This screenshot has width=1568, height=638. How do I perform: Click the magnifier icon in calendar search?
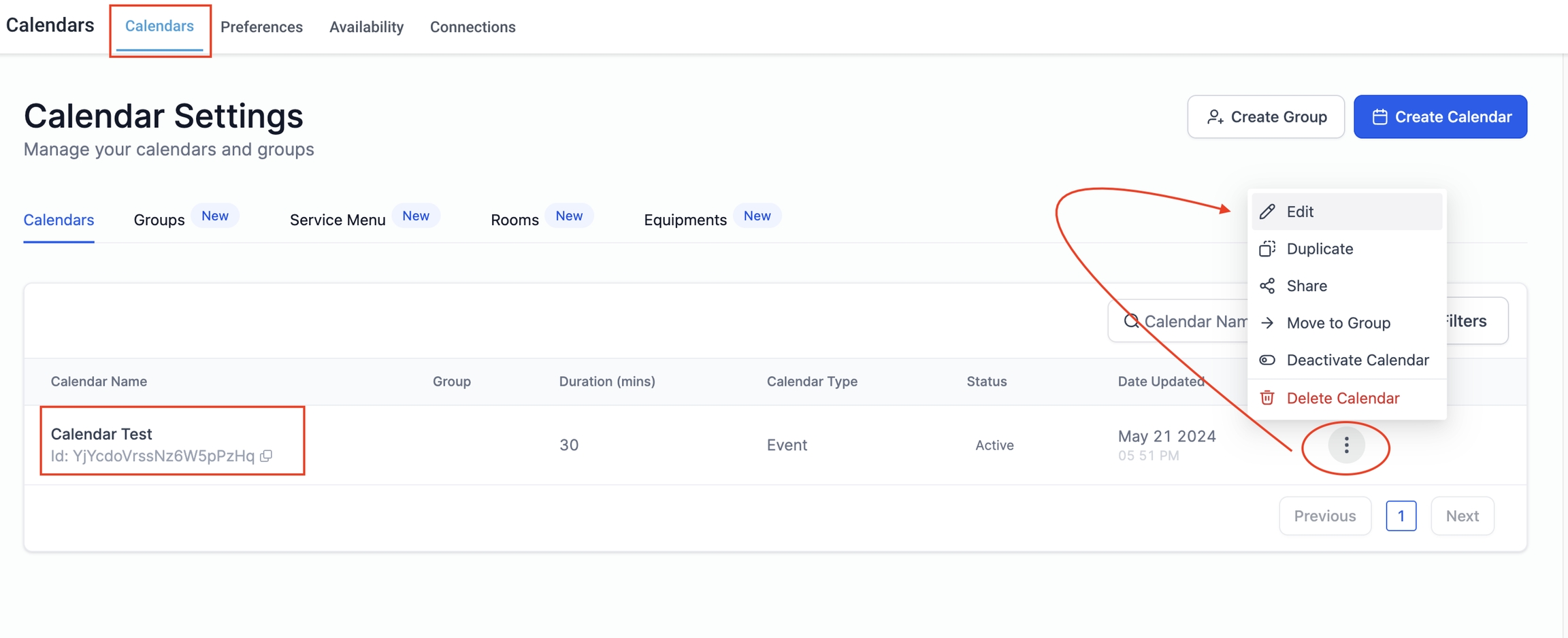point(1131,321)
